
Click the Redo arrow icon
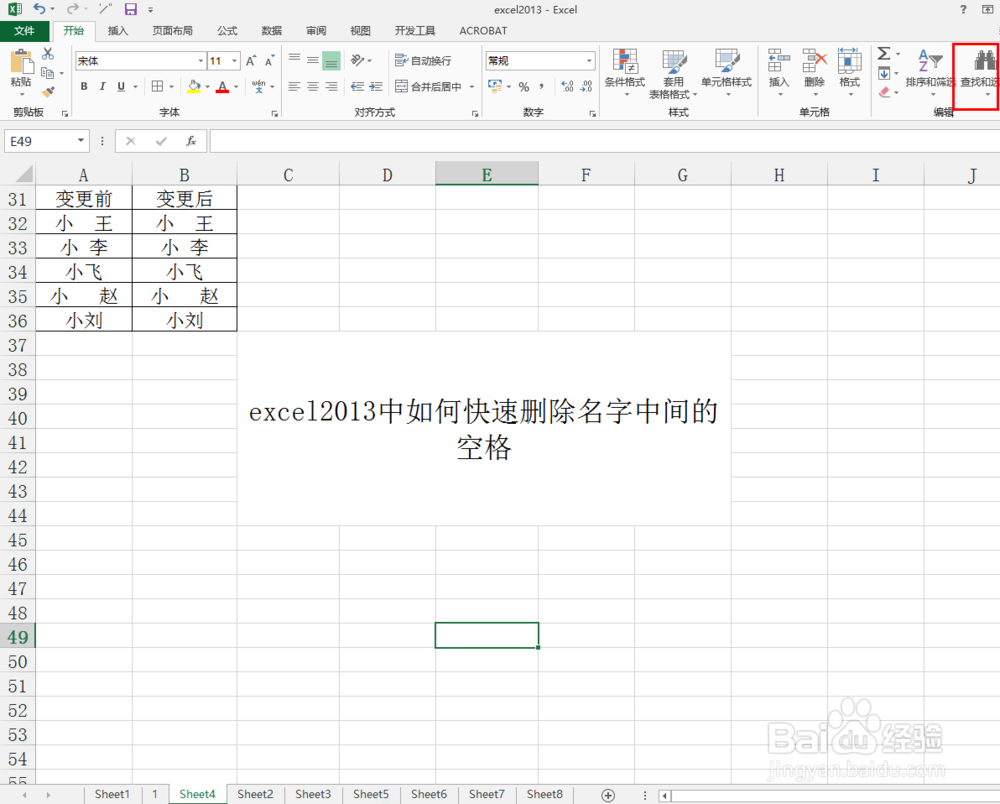tap(73, 9)
